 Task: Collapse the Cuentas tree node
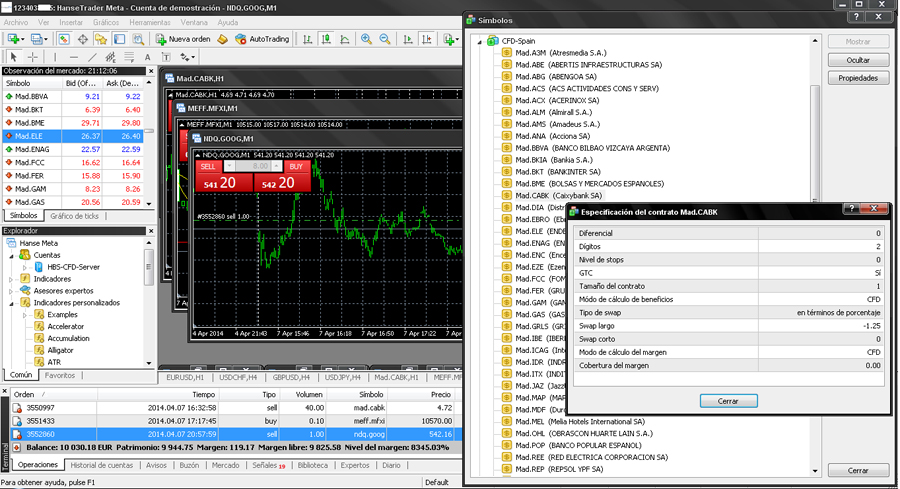[12, 255]
